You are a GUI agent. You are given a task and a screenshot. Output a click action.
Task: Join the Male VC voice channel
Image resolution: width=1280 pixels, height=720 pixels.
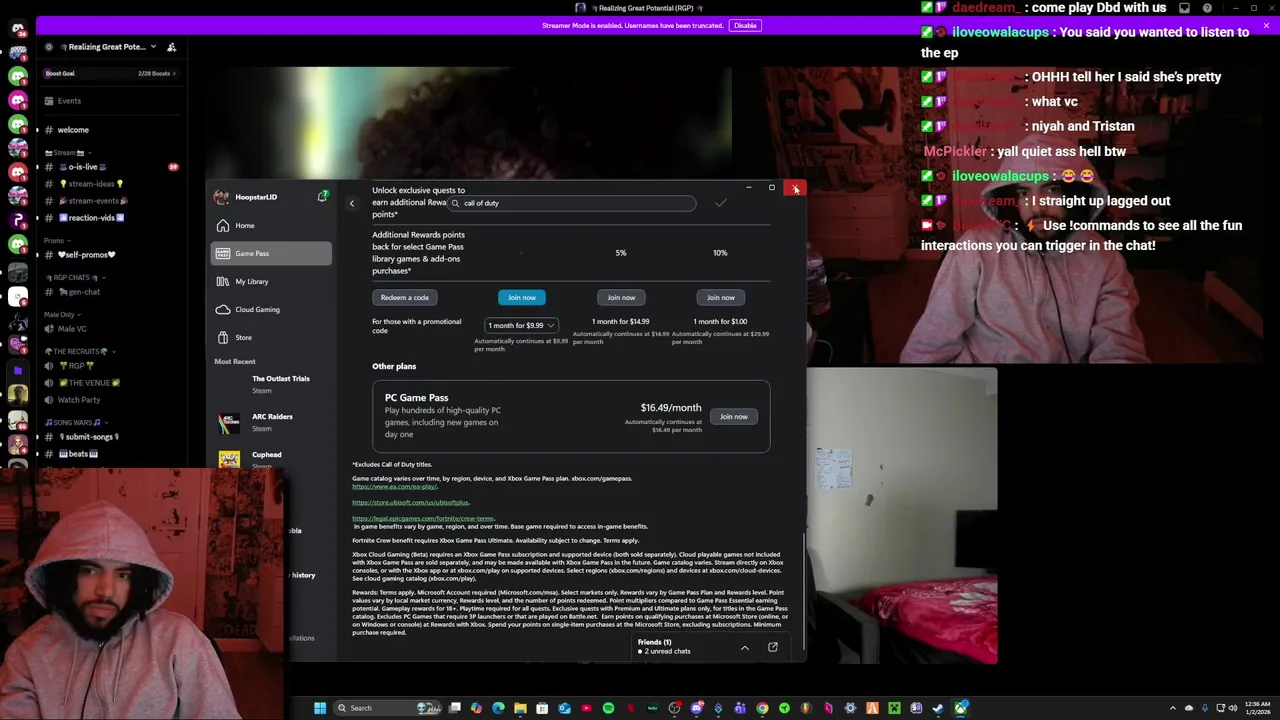coord(110,329)
